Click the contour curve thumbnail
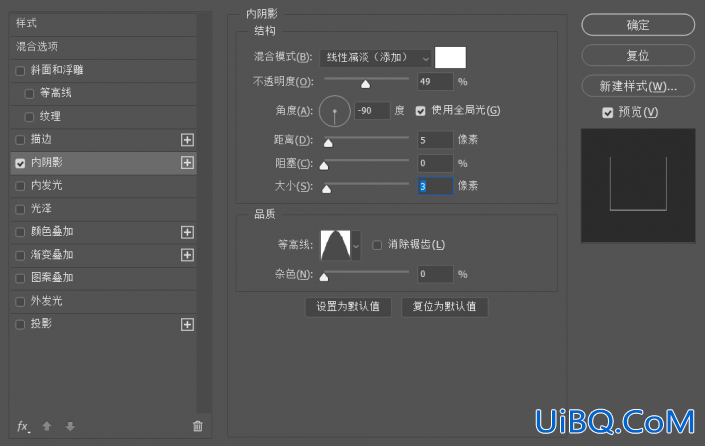The image size is (705, 446). coord(335,245)
